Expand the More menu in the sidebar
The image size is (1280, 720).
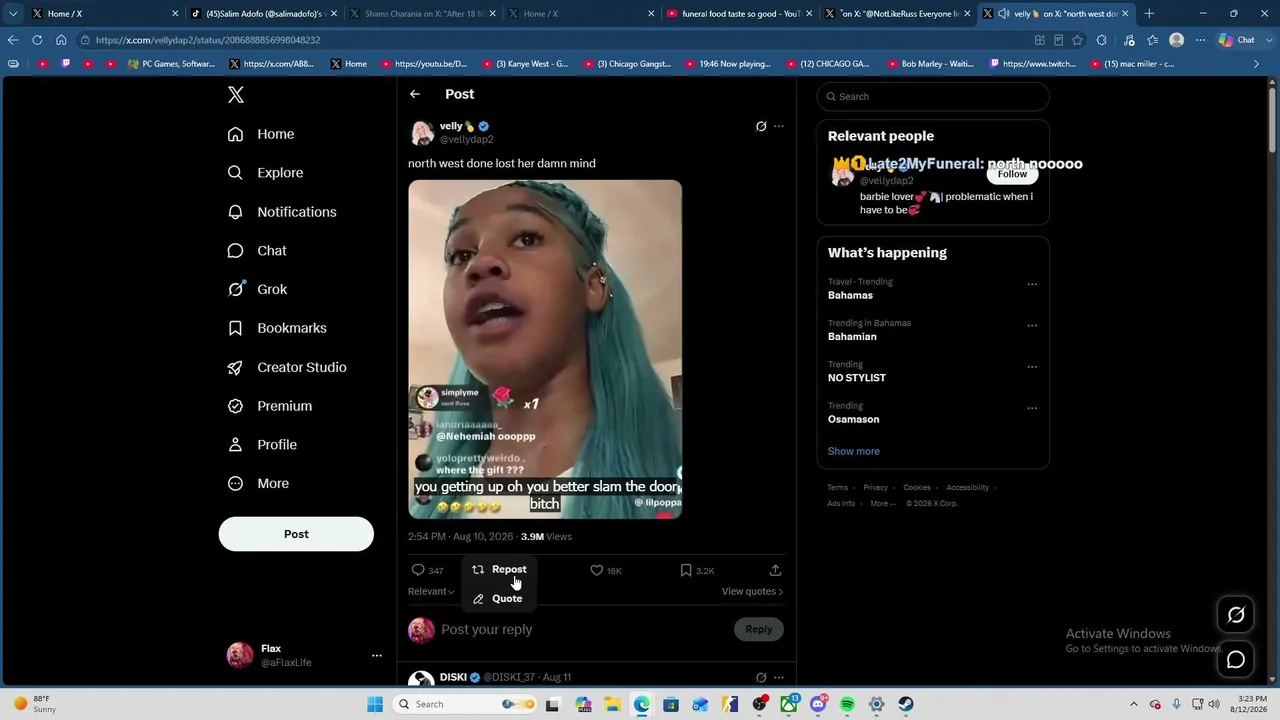point(258,484)
